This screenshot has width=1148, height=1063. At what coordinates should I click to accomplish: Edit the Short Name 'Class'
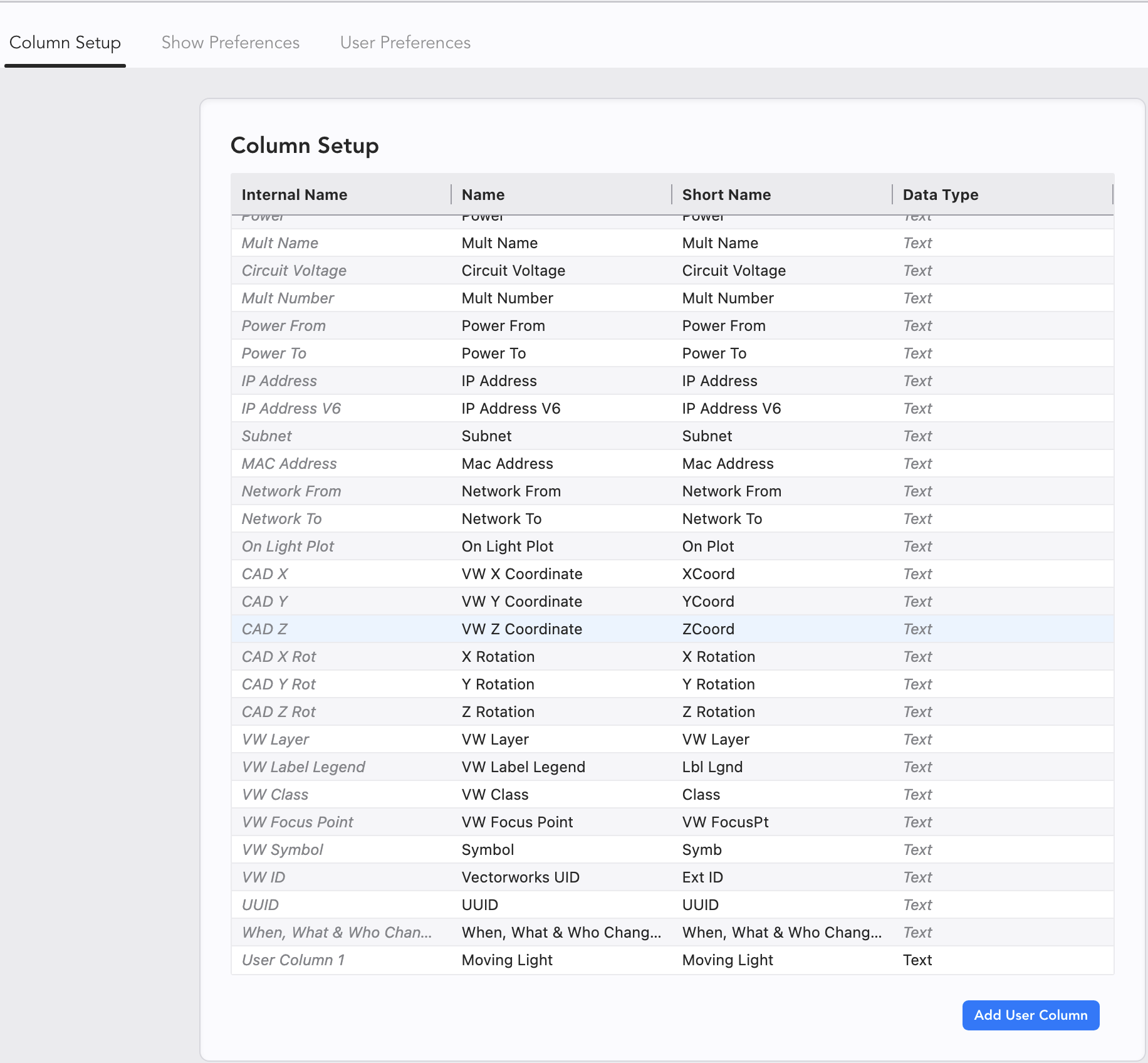coord(701,795)
